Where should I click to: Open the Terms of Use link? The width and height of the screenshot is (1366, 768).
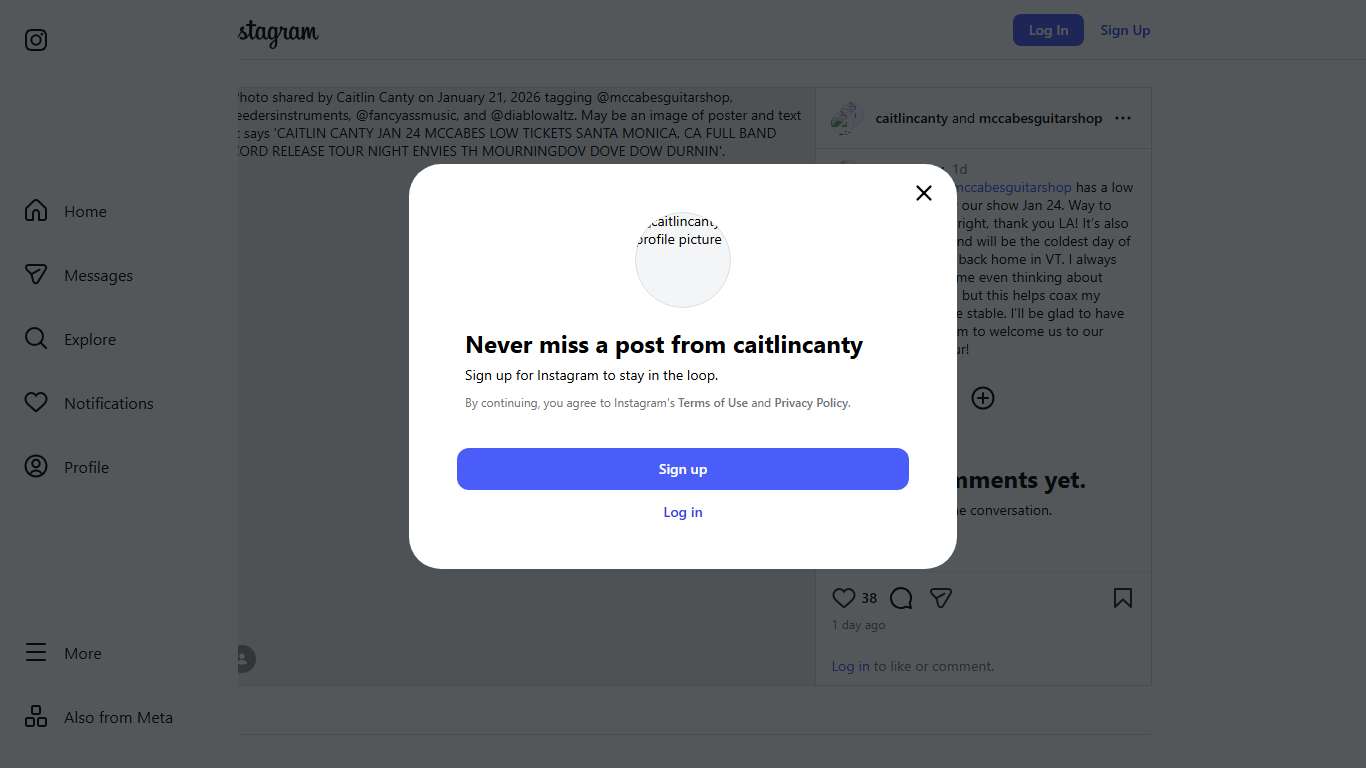(712, 403)
